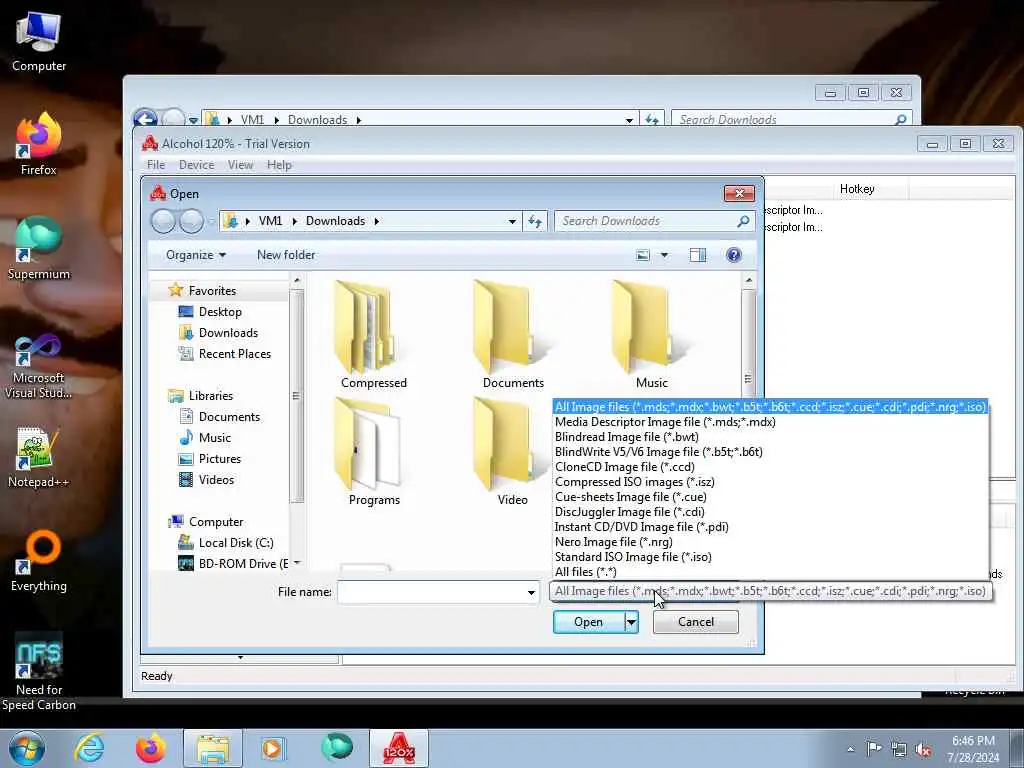Image resolution: width=1024 pixels, height=768 pixels.
Task: Refresh the Downloads location in Open dialog
Action: (535, 221)
